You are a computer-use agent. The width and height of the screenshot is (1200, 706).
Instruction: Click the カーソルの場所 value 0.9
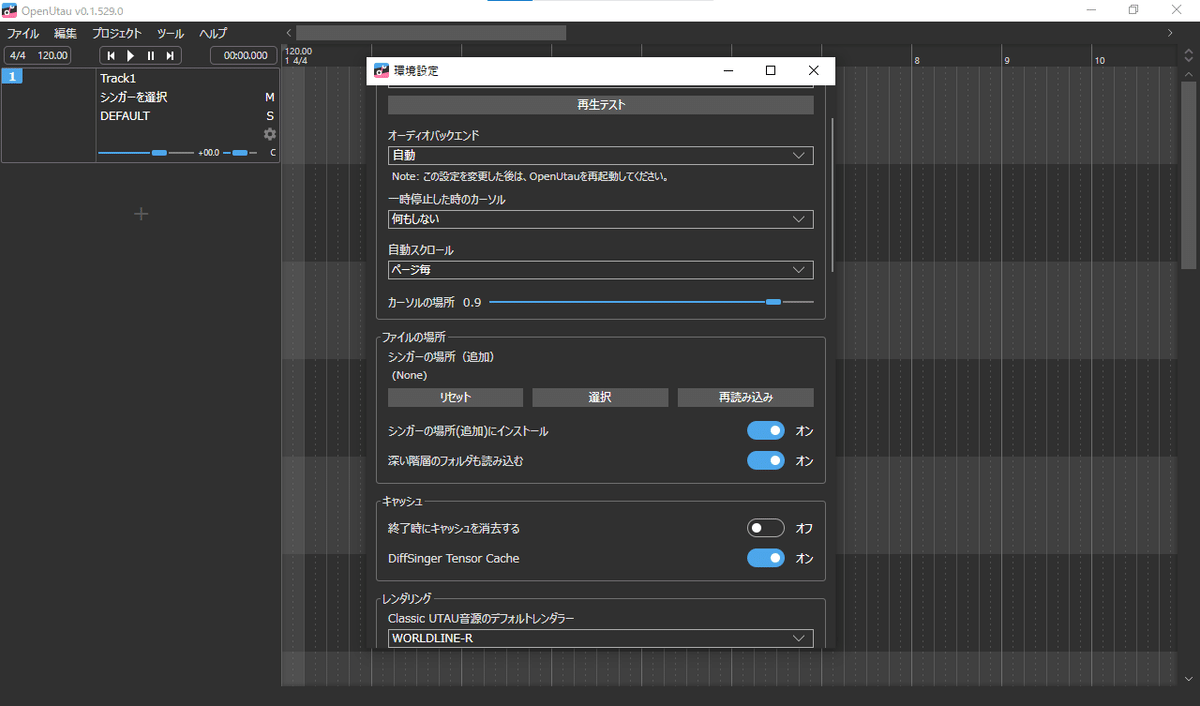point(472,302)
